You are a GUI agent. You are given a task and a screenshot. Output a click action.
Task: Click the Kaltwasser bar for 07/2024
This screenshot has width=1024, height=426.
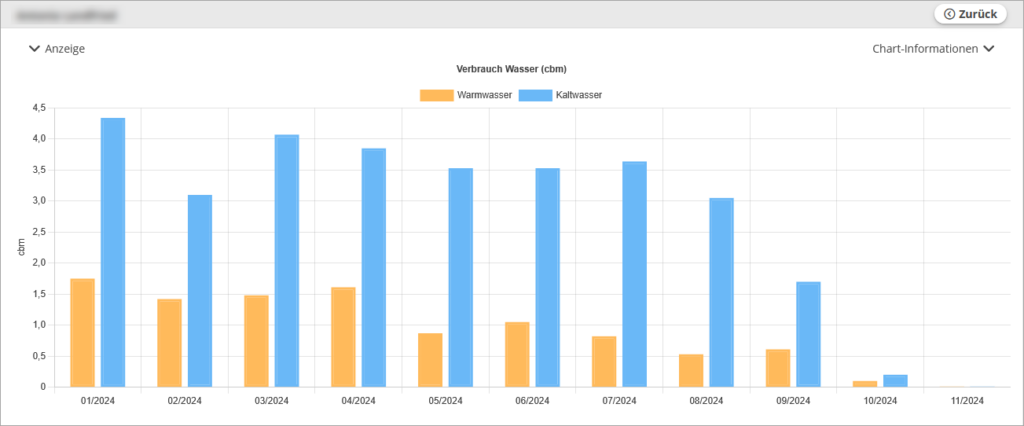635,274
